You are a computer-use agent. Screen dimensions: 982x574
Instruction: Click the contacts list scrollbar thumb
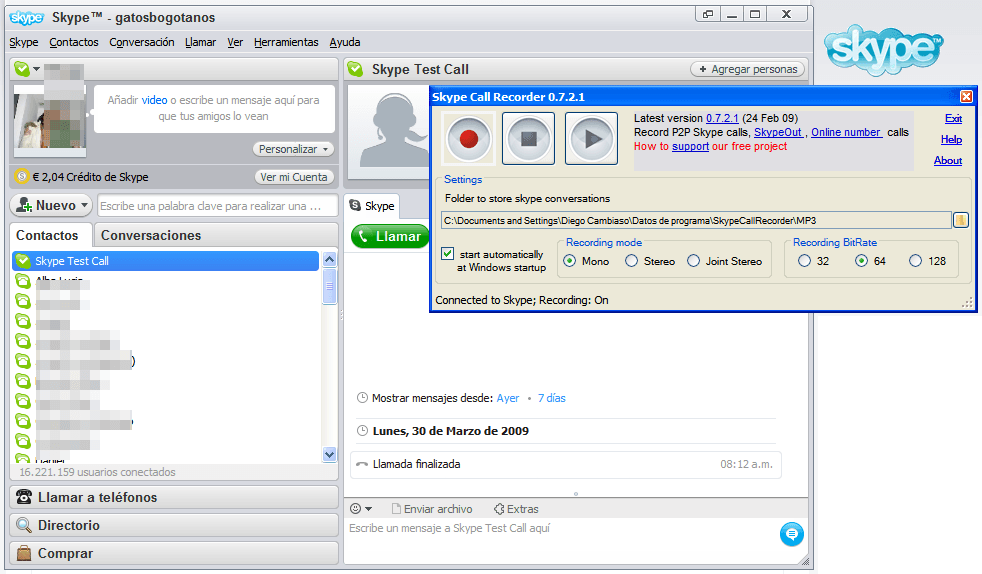point(329,287)
